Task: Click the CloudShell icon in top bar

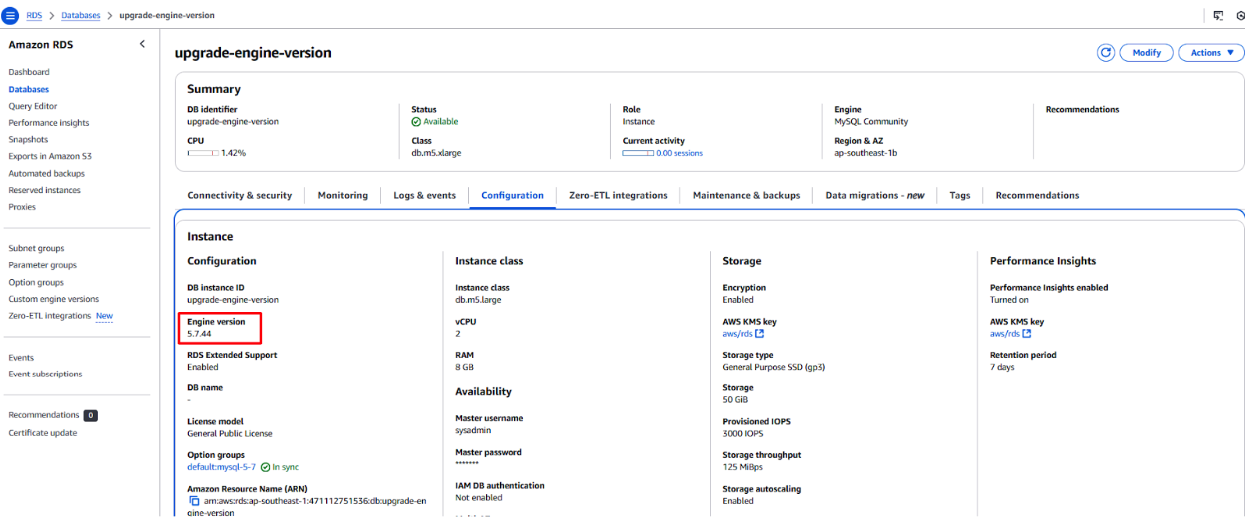Action: coord(1218,15)
